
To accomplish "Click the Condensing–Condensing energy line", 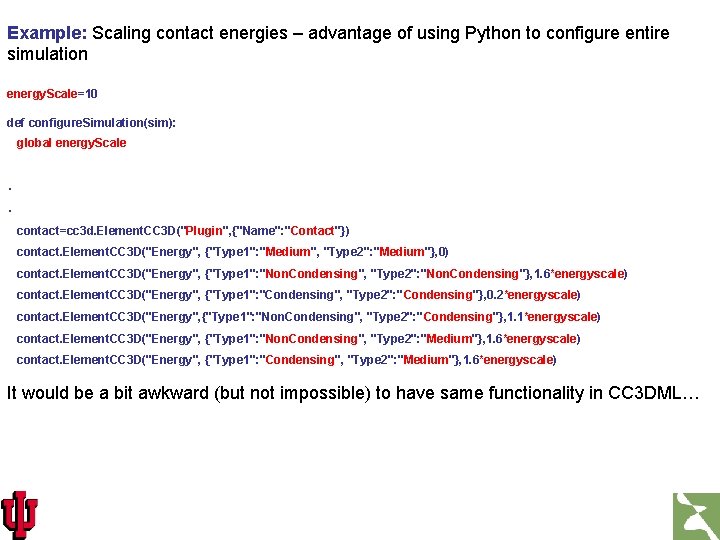I will (x=298, y=295).
